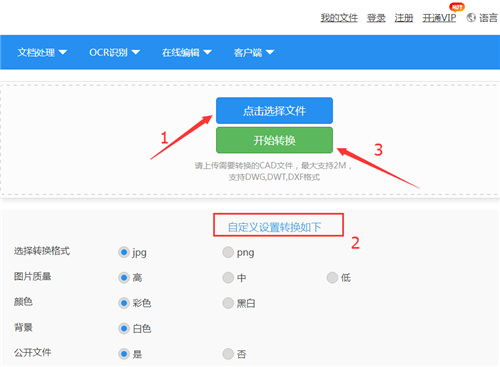Select 白色 background option

click(124, 328)
